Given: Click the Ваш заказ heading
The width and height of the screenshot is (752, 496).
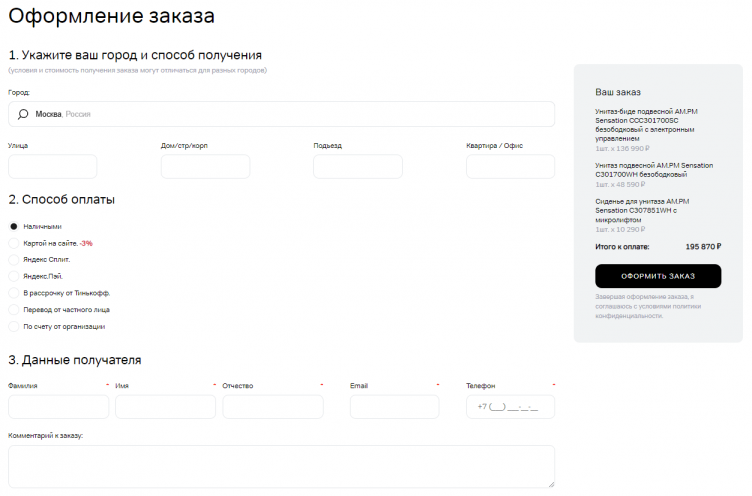Looking at the screenshot, I should pos(618,92).
